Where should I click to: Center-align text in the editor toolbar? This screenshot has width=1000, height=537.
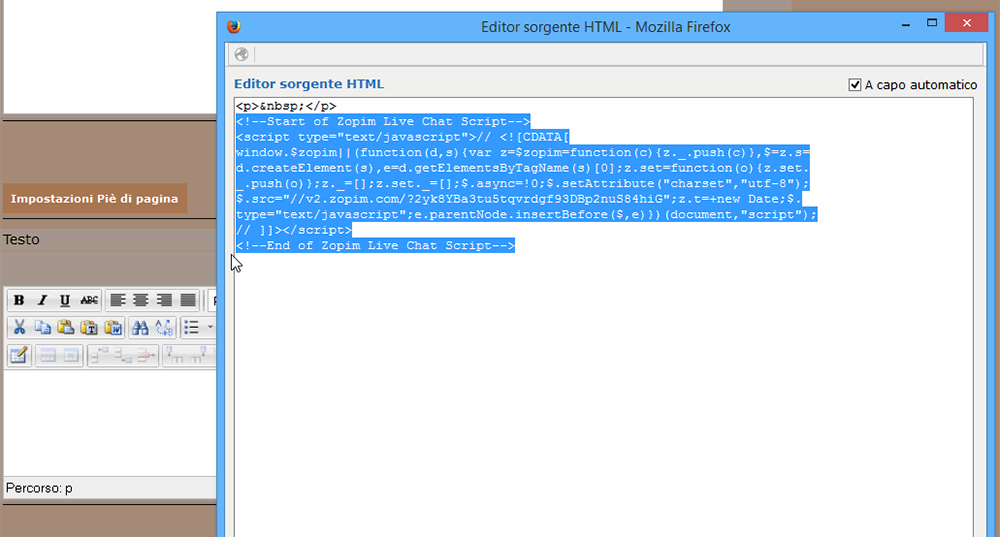141,300
